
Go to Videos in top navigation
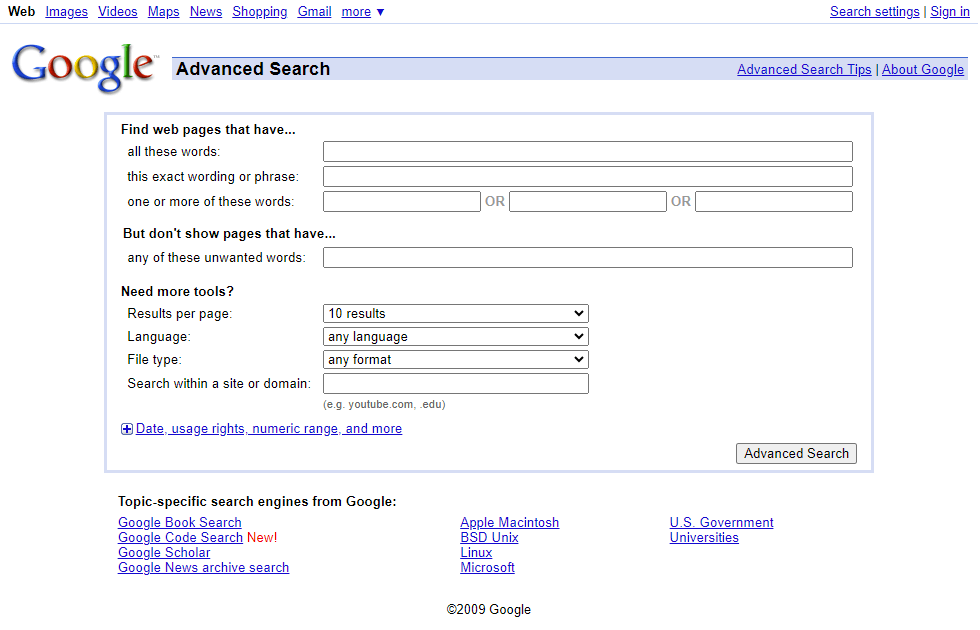(x=118, y=11)
